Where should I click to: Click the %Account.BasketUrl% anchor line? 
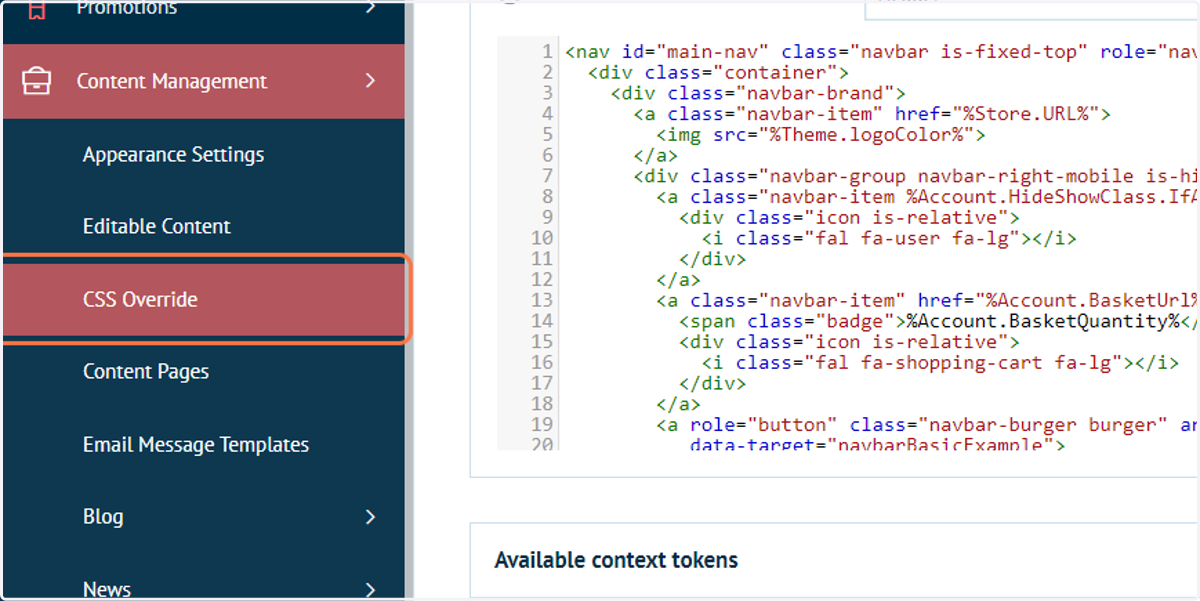pyautogui.click(x=927, y=300)
